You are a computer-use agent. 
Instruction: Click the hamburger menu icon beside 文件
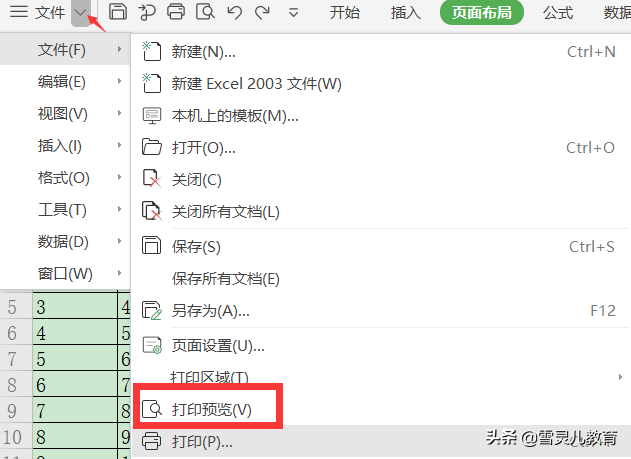(x=19, y=12)
